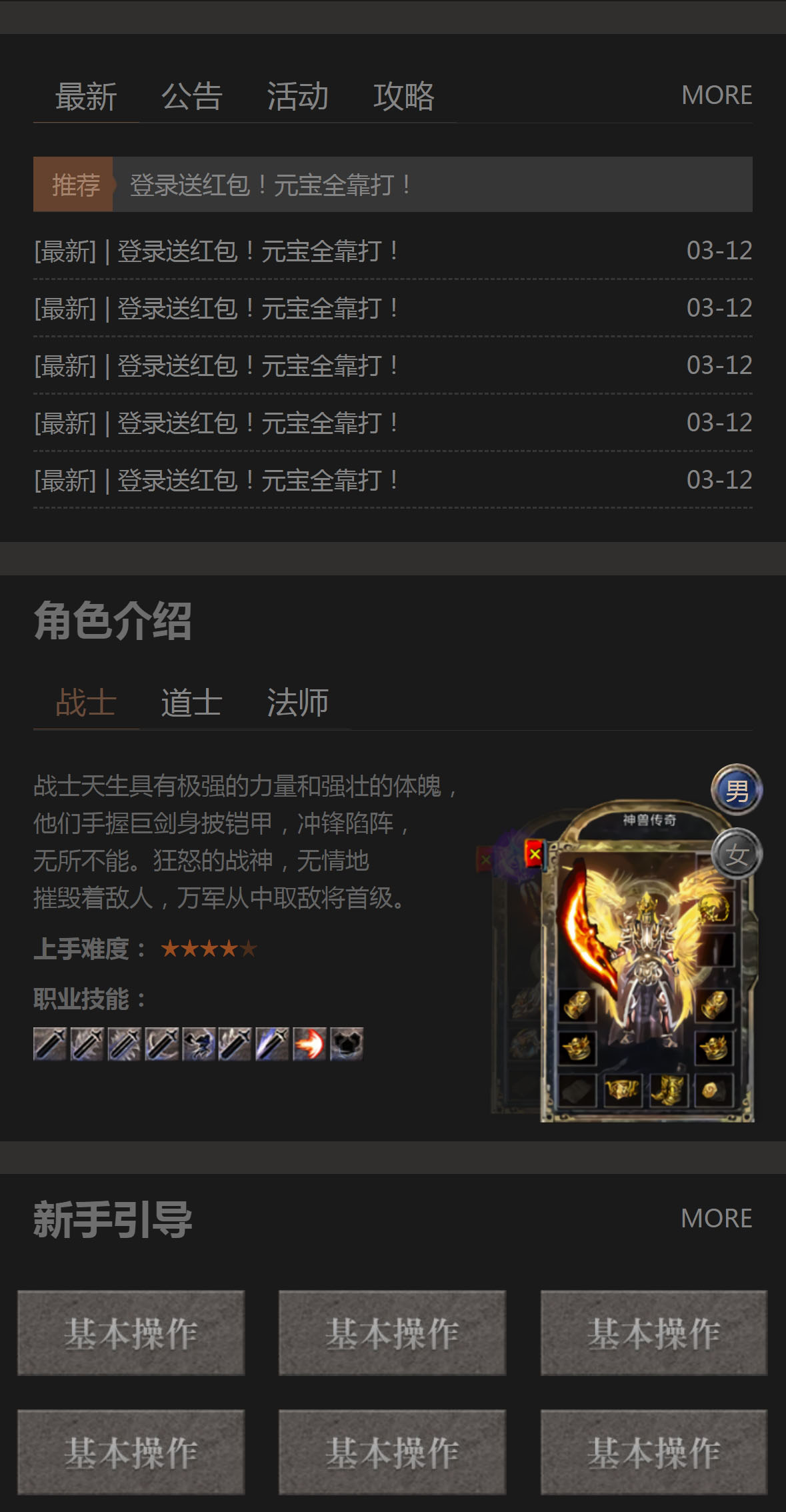Switch to the 法师 character tab
Screen dimensions: 786x1512
(297, 703)
